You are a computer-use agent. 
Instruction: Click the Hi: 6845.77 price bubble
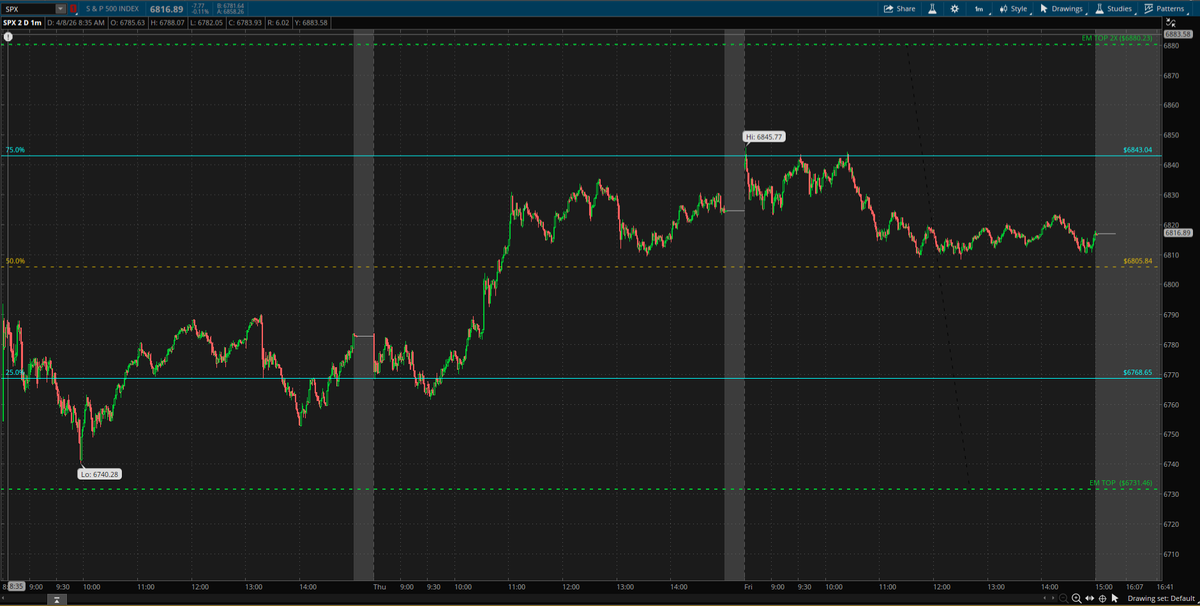click(765, 135)
